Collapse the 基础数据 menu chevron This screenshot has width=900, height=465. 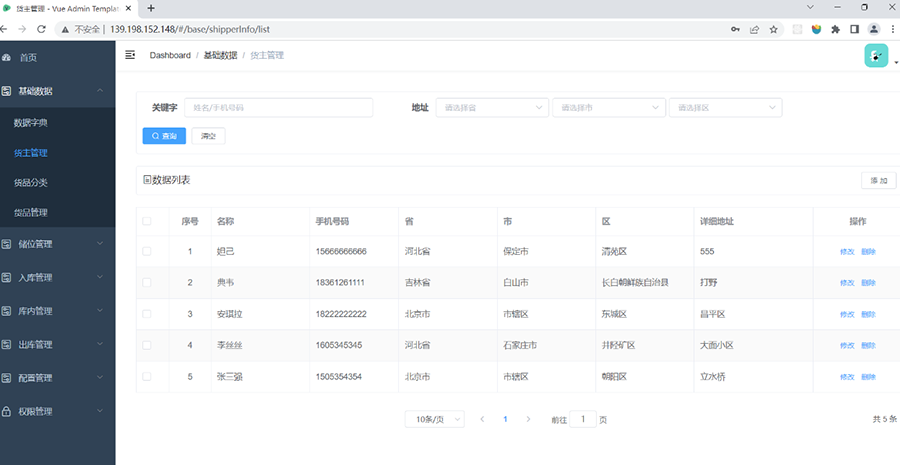[100, 91]
